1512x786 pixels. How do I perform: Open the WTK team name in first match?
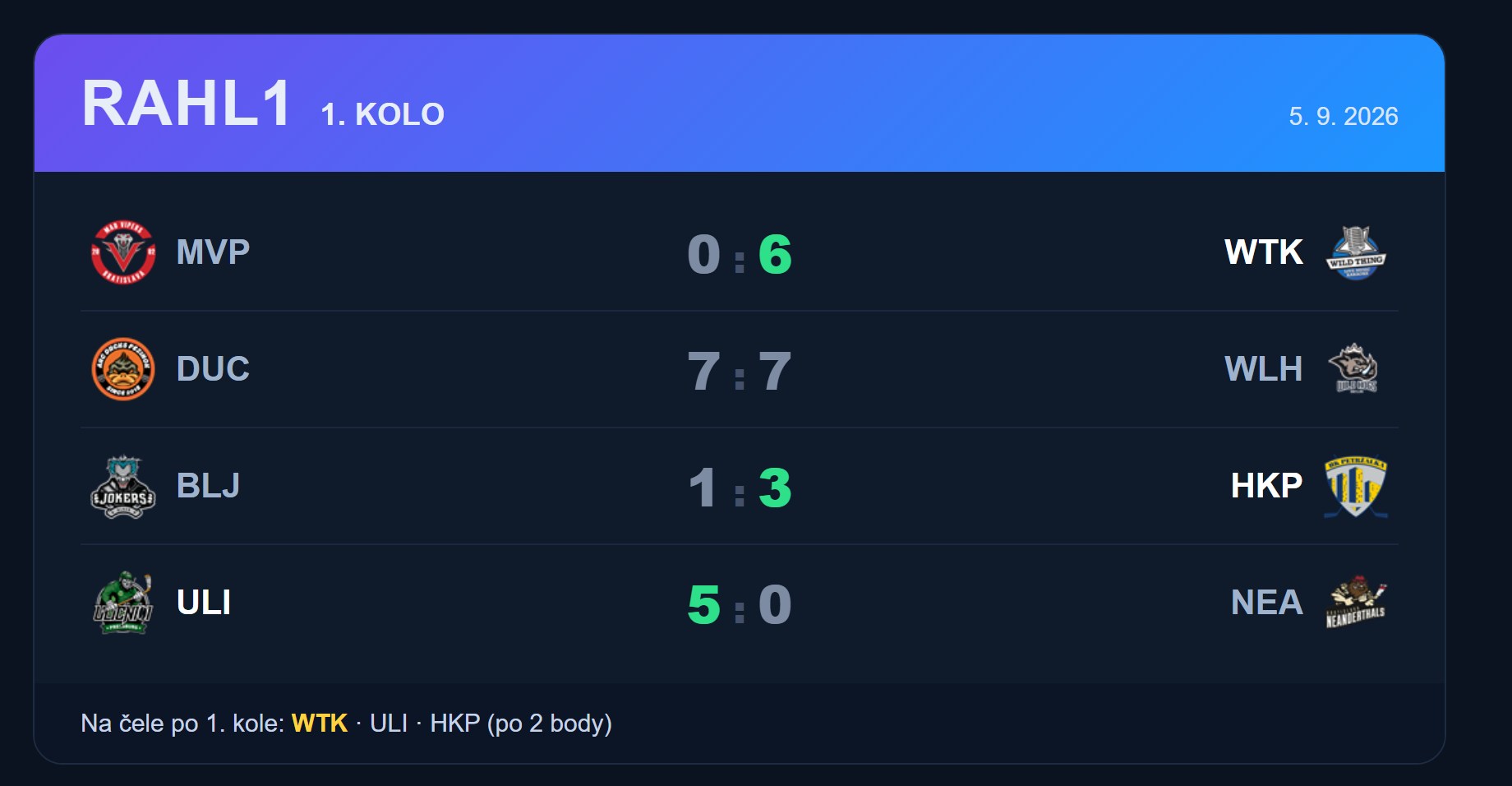click(1264, 252)
